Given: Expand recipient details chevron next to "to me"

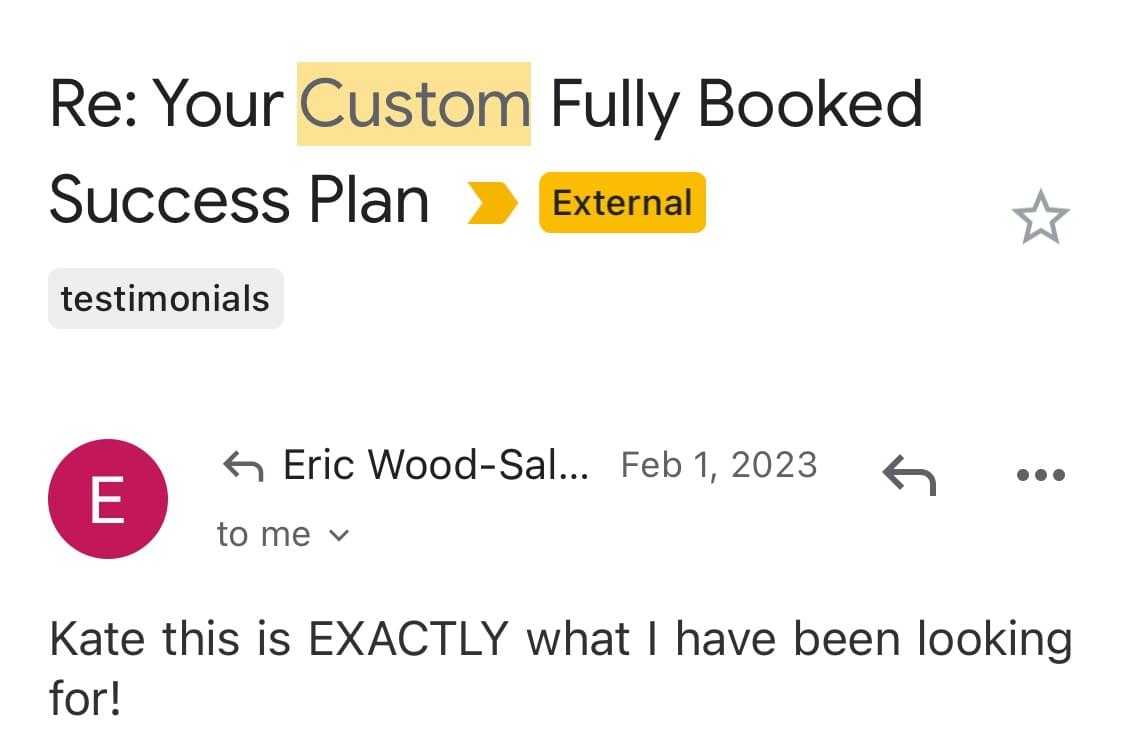Looking at the screenshot, I should point(340,536).
